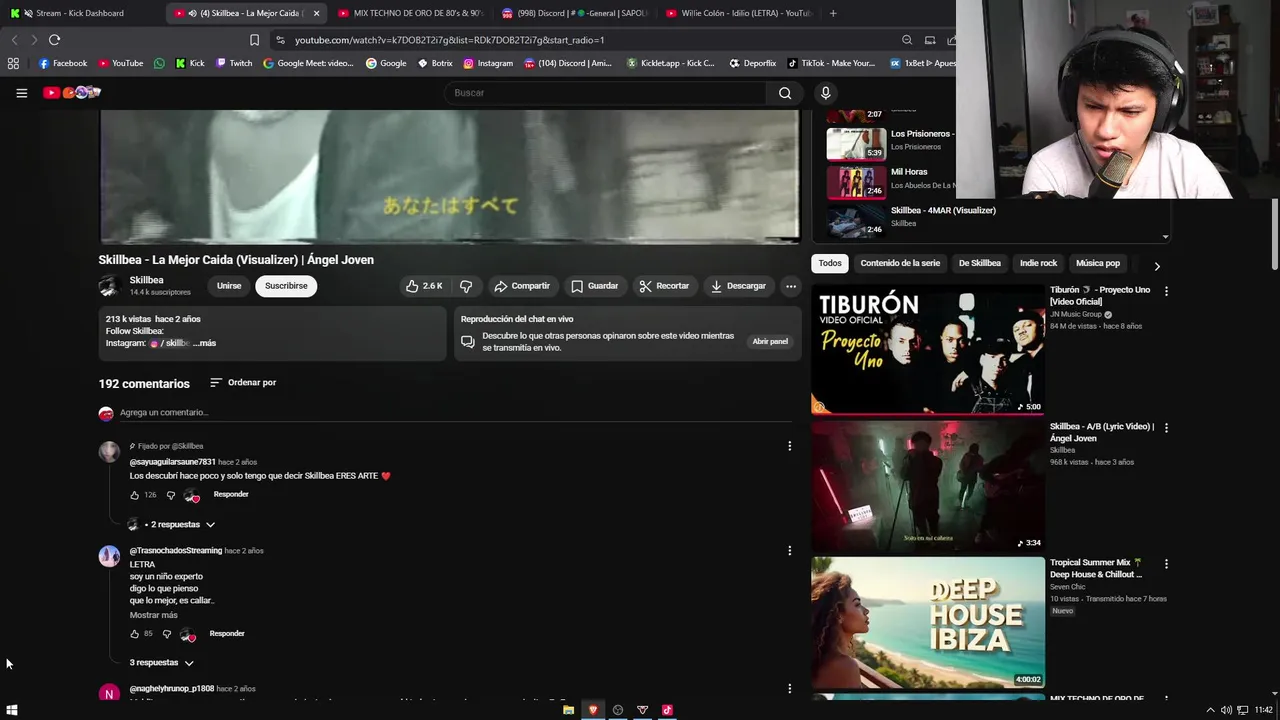Open the TikTok app in the taskbar
Image resolution: width=1280 pixels, height=720 pixels.
(x=667, y=710)
